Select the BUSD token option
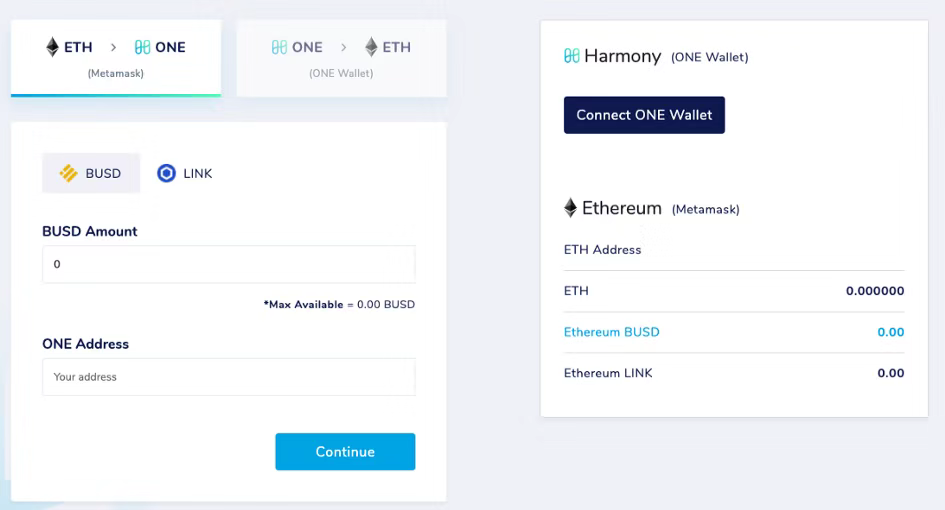 pos(91,174)
